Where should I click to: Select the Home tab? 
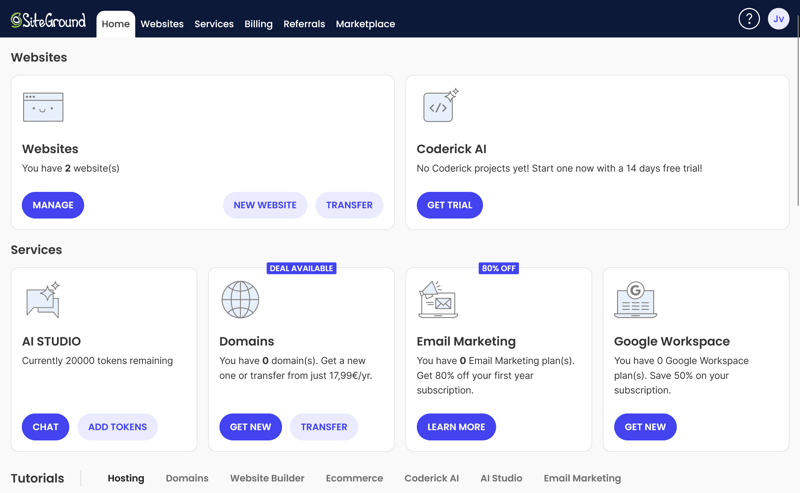116,24
